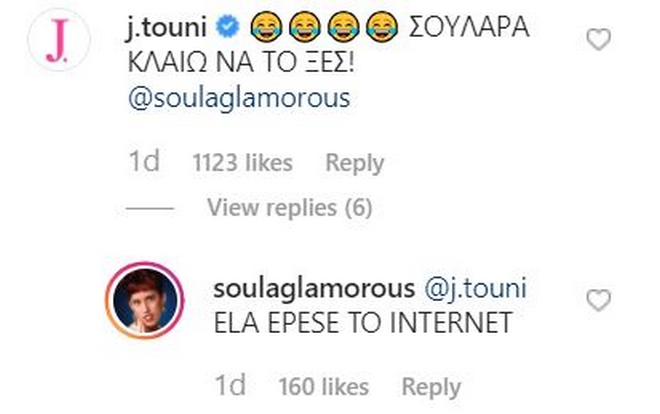Image resolution: width=660 pixels, height=414 pixels.
Task: View the 1123 likes list
Action: [242, 162]
